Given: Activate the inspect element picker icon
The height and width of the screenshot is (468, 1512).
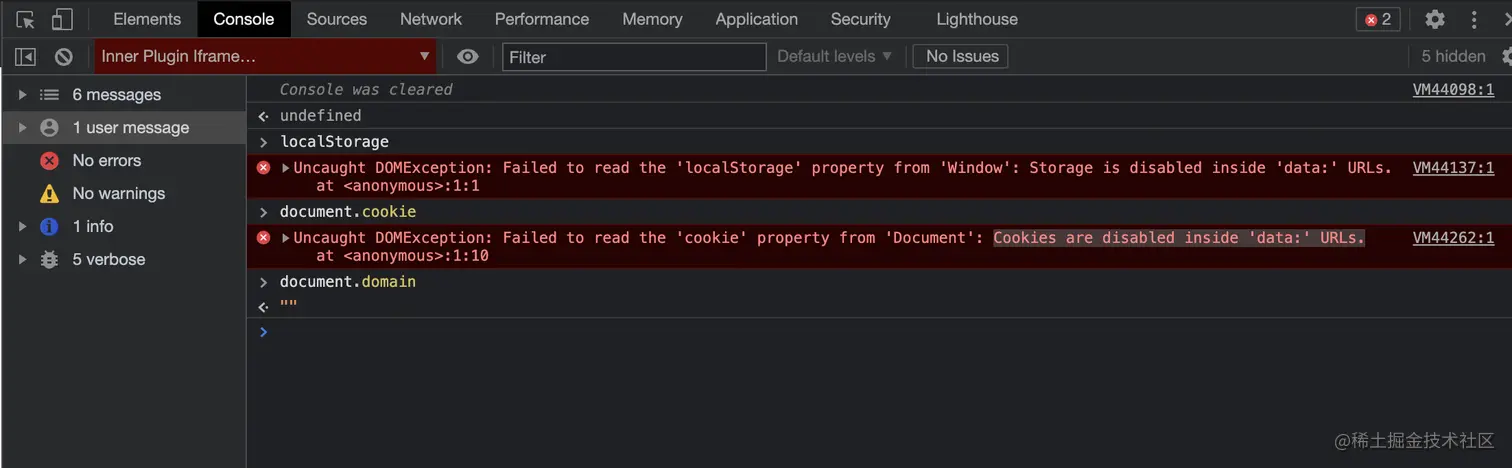Looking at the screenshot, I should [x=26, y=19].
